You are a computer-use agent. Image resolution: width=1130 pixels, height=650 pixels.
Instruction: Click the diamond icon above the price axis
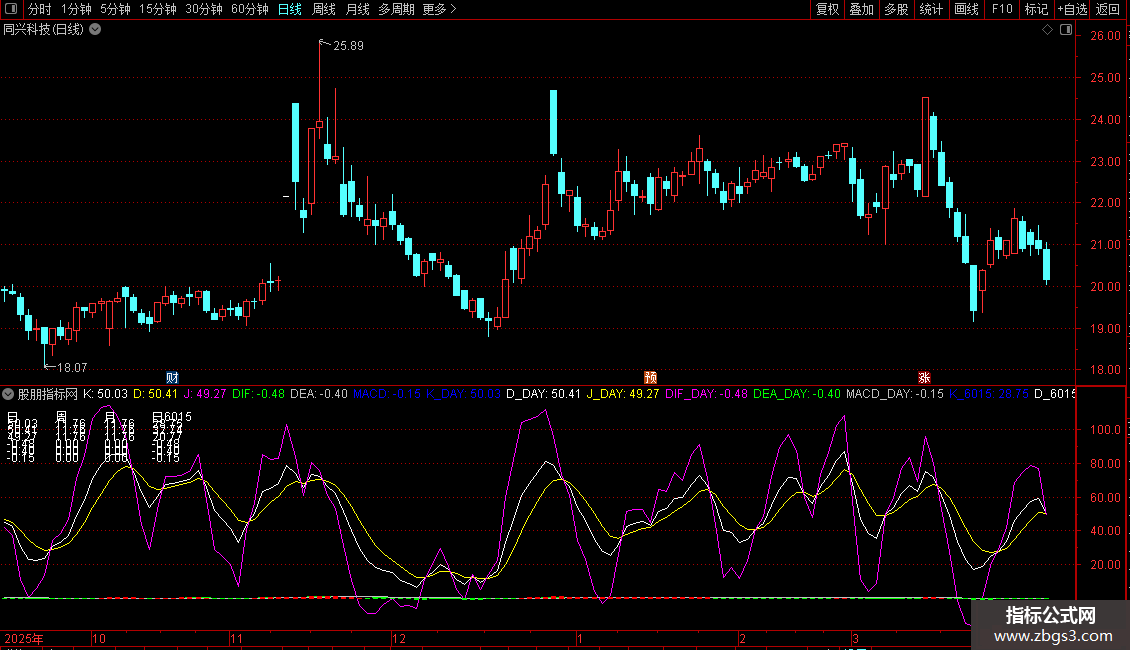tap(1047, 30)
